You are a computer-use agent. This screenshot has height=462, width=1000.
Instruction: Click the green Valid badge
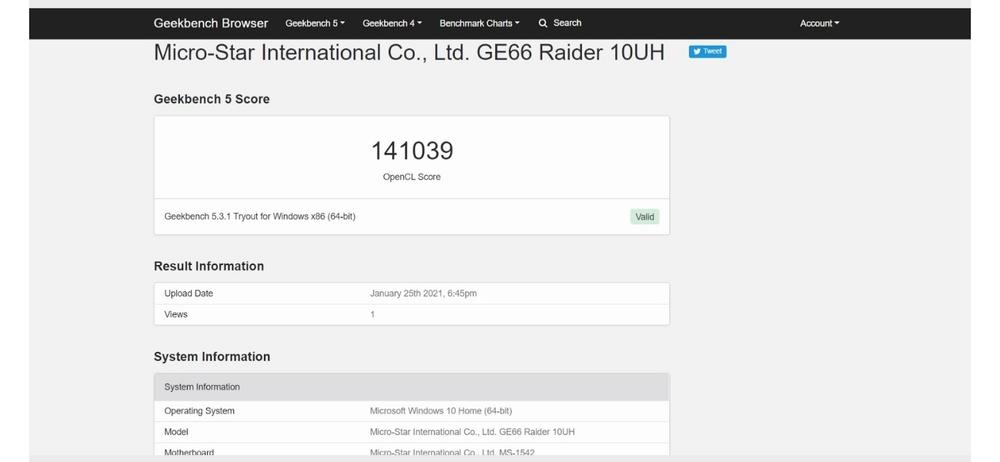coord(645,217)
